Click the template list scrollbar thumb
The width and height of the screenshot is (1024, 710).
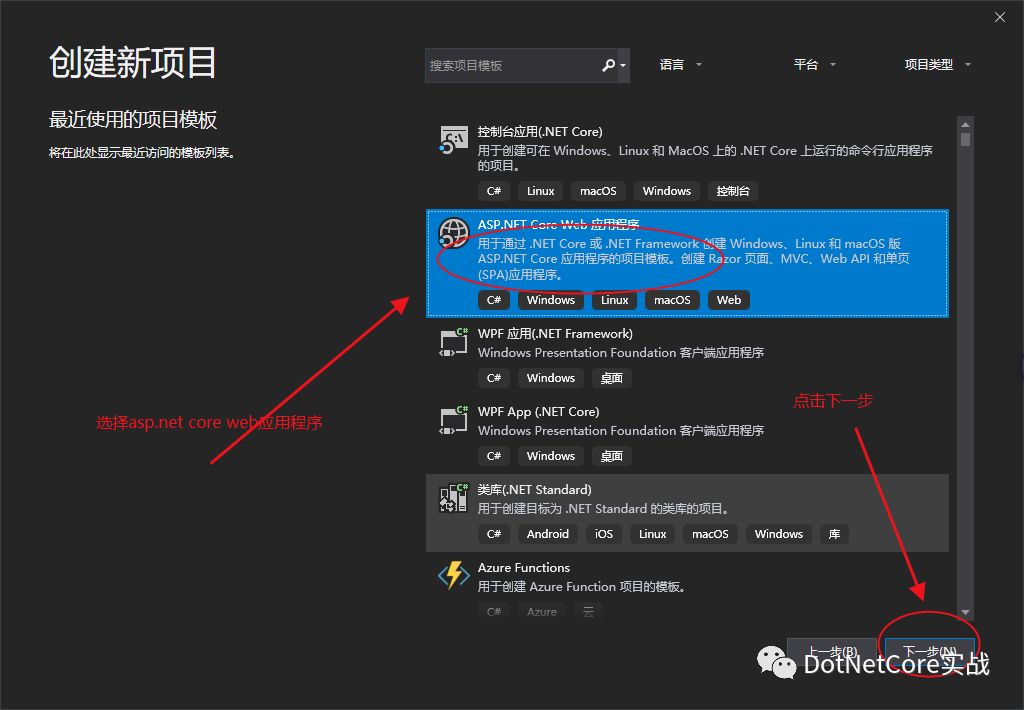tap(965, 139)
